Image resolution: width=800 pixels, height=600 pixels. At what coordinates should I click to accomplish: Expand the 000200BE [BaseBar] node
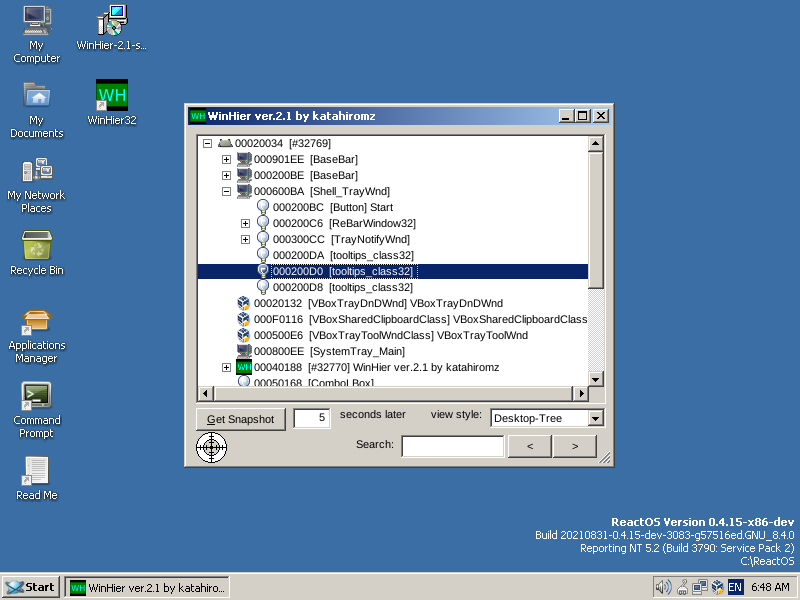pos(226,175)
